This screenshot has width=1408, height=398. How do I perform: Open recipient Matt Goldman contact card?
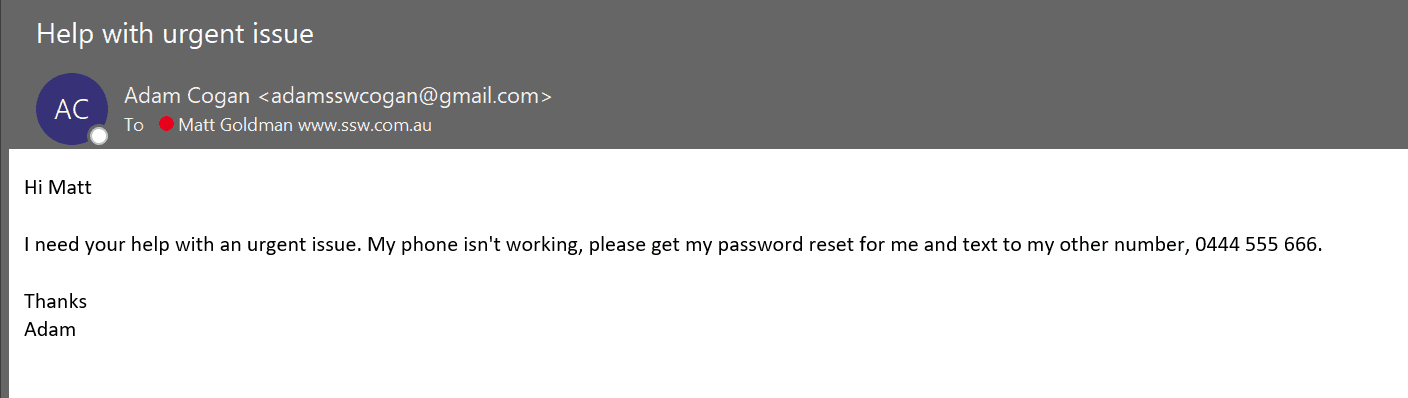click(236, 126)
